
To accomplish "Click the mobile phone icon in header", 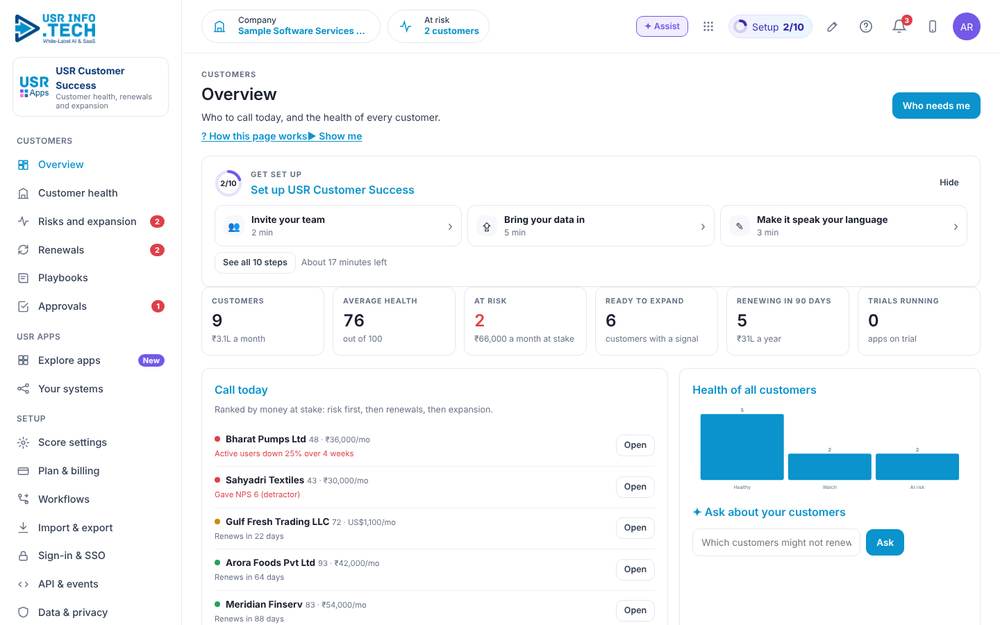I will pos(932,27).
